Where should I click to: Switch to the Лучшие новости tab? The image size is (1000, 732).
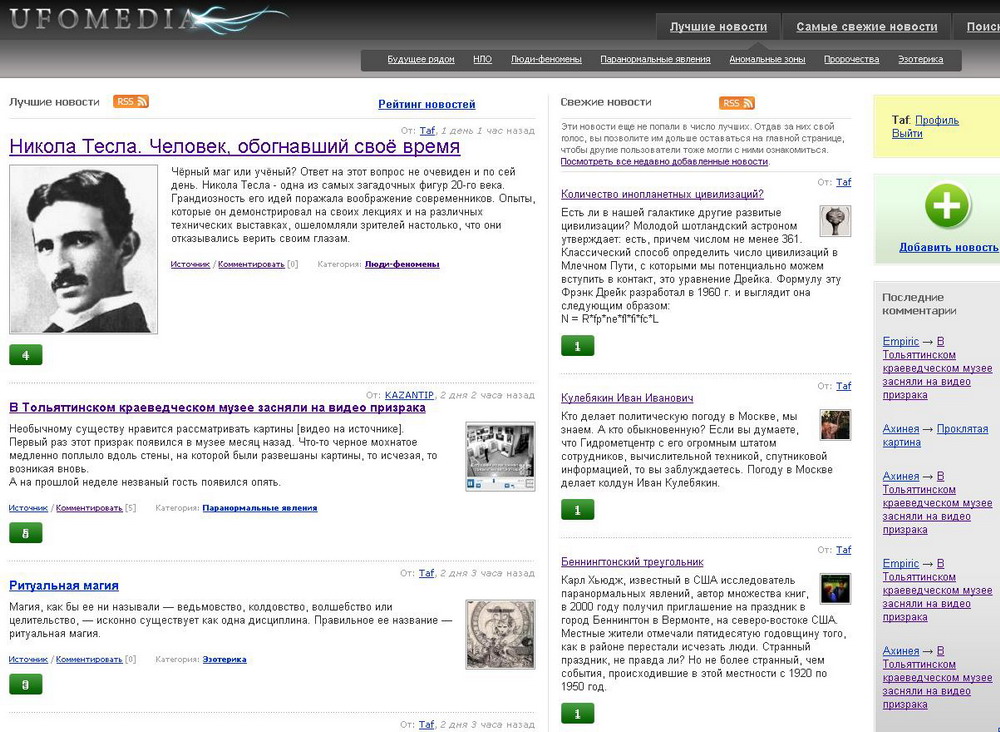point(718,27)
